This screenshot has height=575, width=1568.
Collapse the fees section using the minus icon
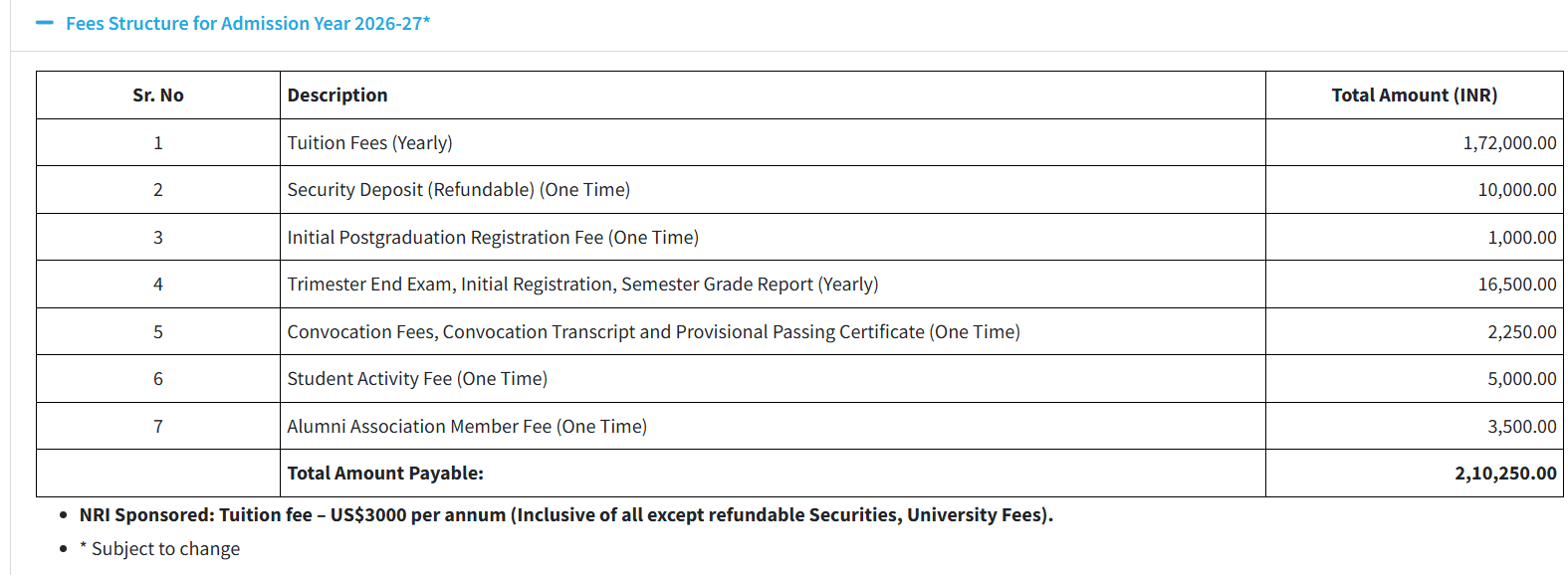(x=44, y=23)
